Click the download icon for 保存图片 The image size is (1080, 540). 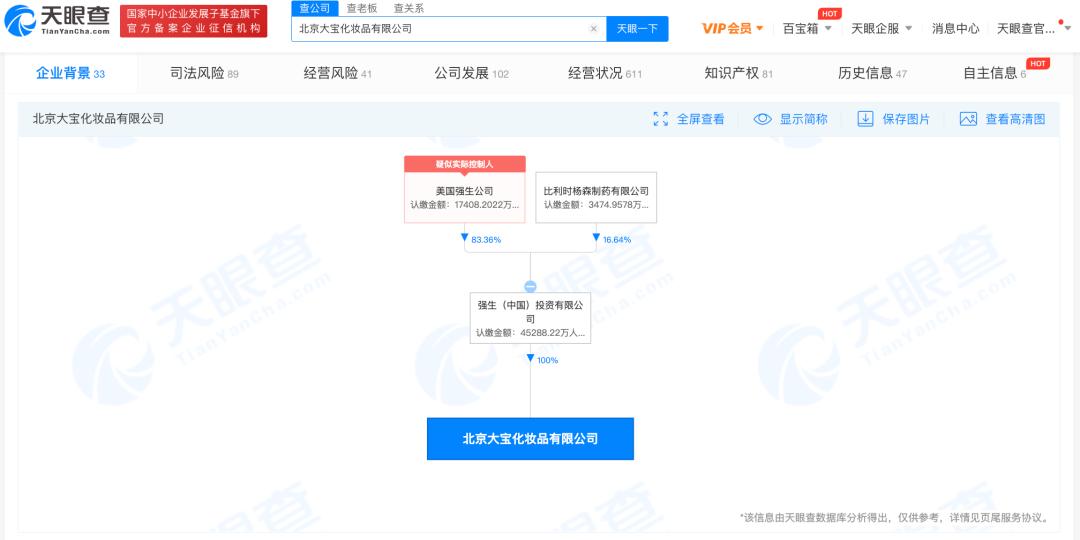865,119
